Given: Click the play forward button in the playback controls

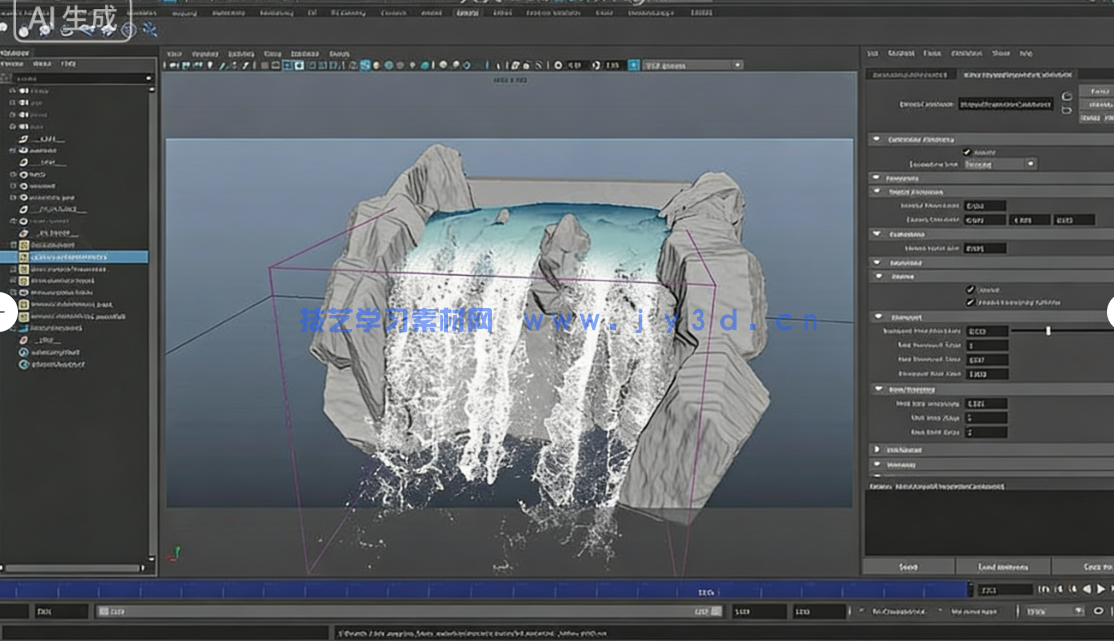Looking at the screenshot, I should [1102, 589].
